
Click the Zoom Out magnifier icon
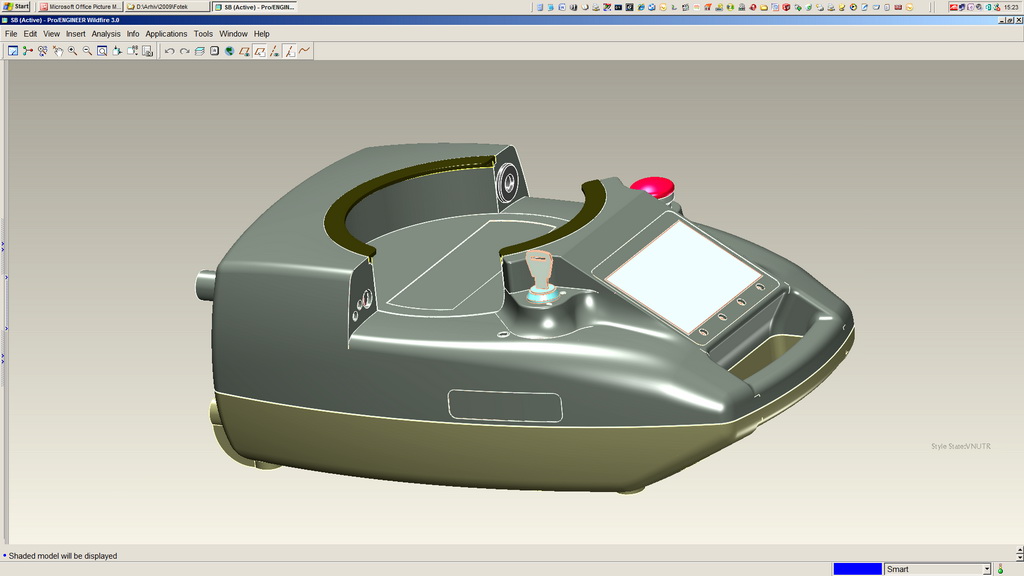[87, 51]
